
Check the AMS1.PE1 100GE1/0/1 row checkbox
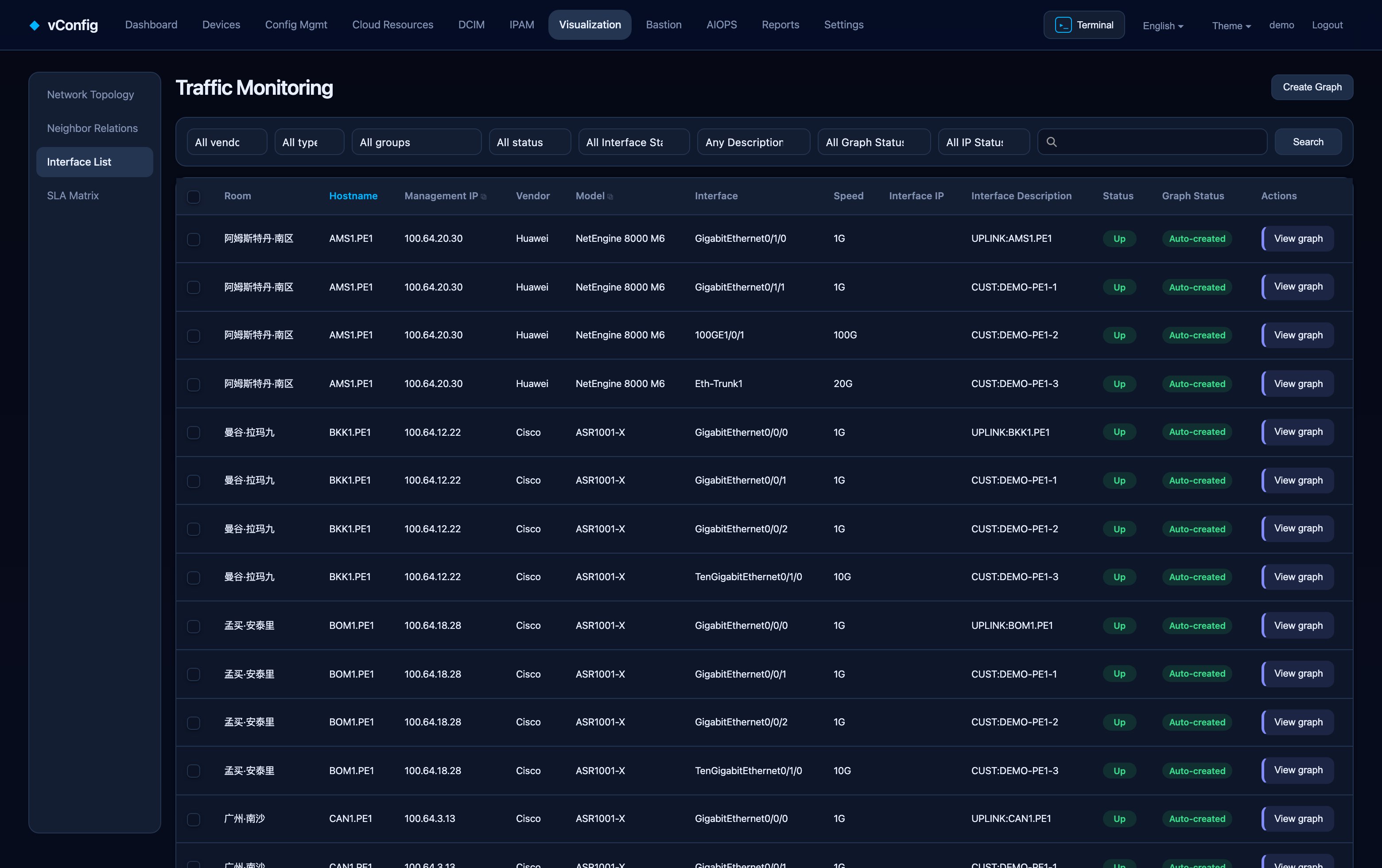coord(194,336)
